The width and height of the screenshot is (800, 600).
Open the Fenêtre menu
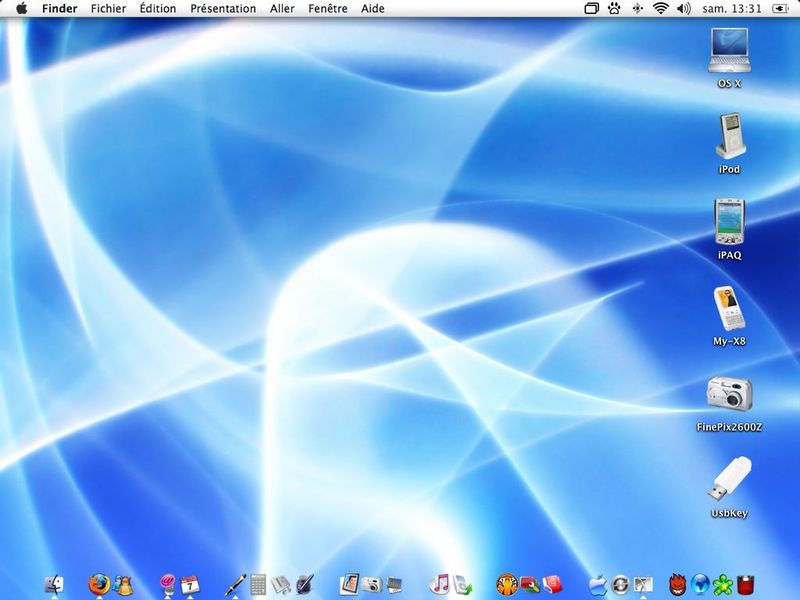tap(328, 9)
